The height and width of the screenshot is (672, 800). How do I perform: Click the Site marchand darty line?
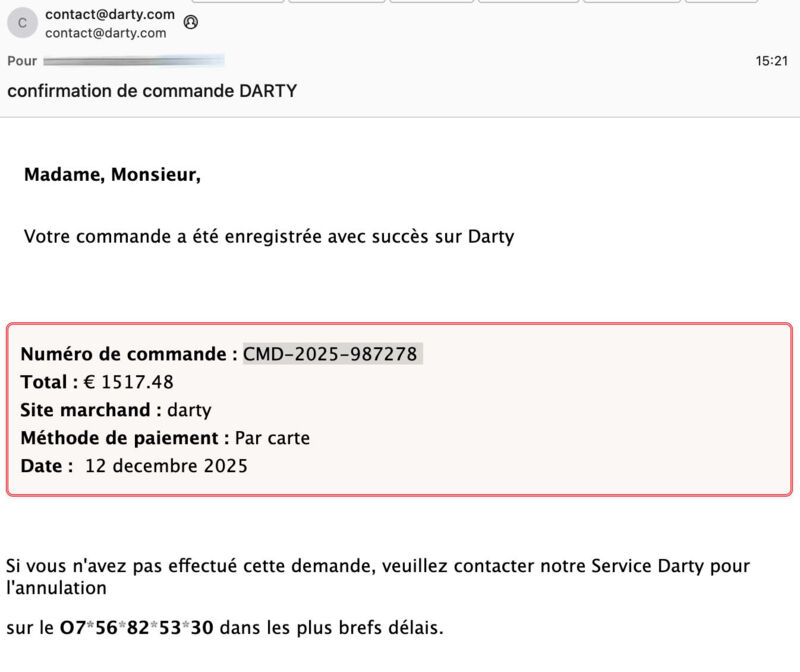pos(116,410)
